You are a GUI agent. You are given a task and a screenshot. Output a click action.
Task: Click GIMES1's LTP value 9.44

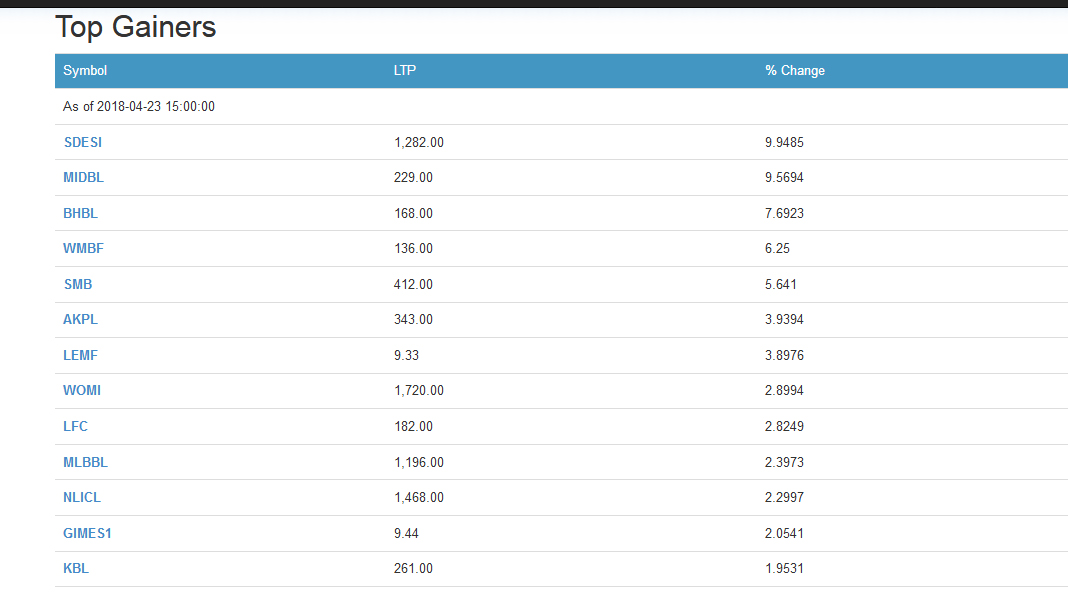(x=407, y=533)
